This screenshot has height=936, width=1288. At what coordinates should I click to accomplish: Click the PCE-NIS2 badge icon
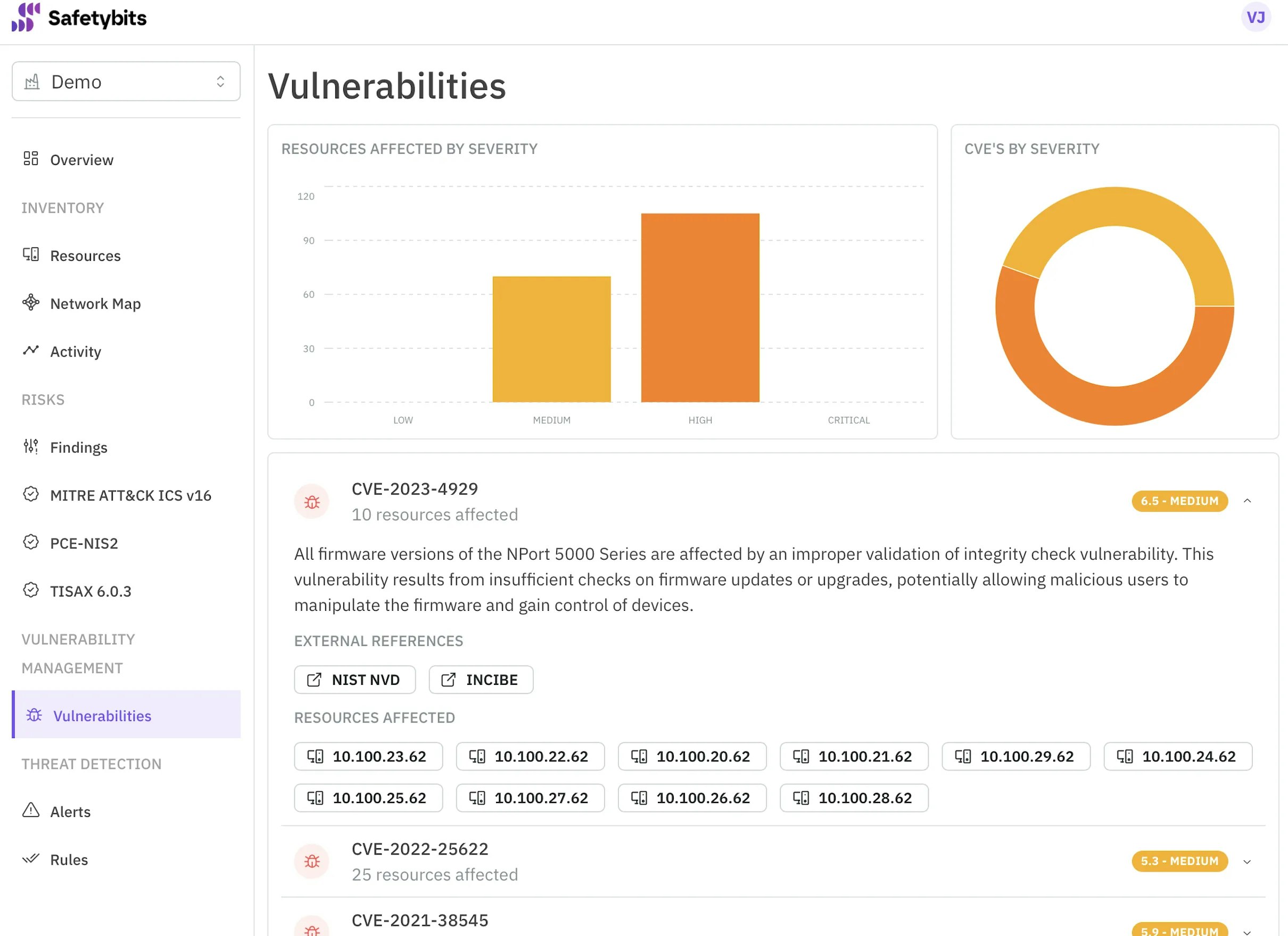tap(31, 542)
